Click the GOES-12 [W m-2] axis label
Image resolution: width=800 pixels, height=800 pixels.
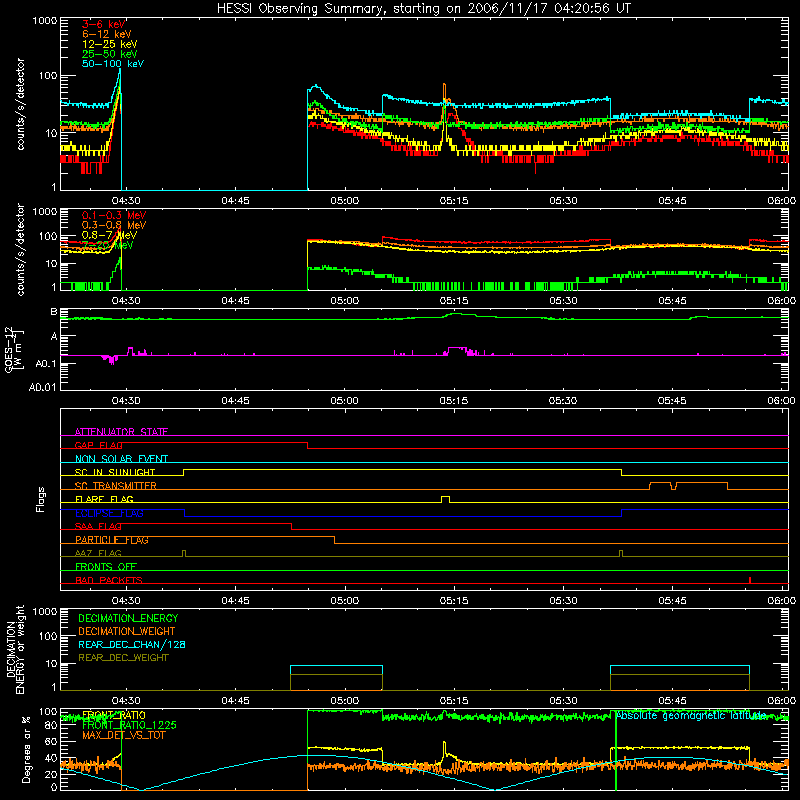tap(14, 349)
